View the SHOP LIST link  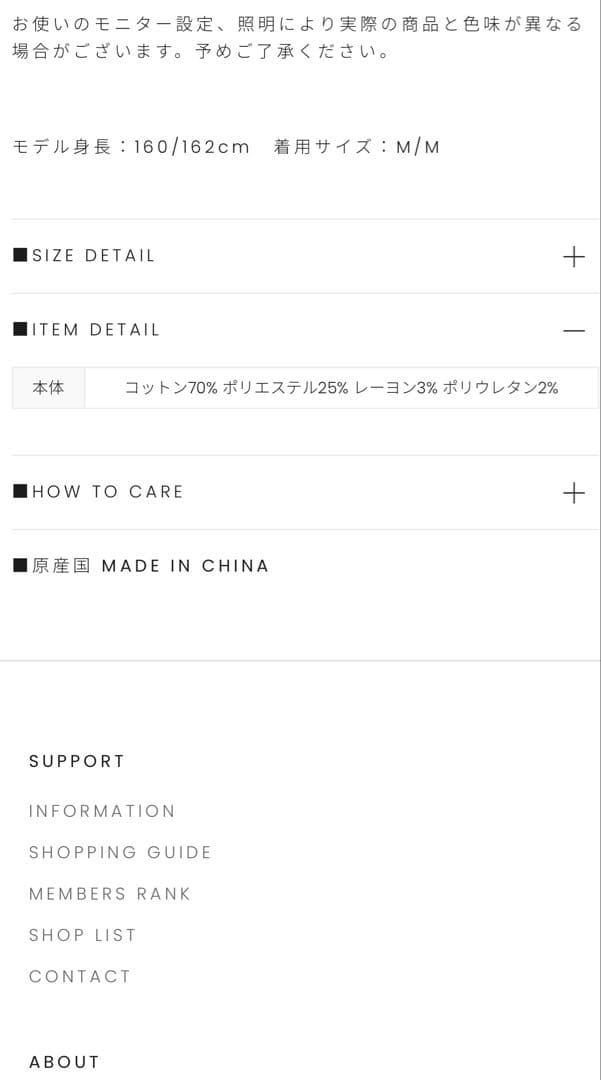(x=82, y=935)
